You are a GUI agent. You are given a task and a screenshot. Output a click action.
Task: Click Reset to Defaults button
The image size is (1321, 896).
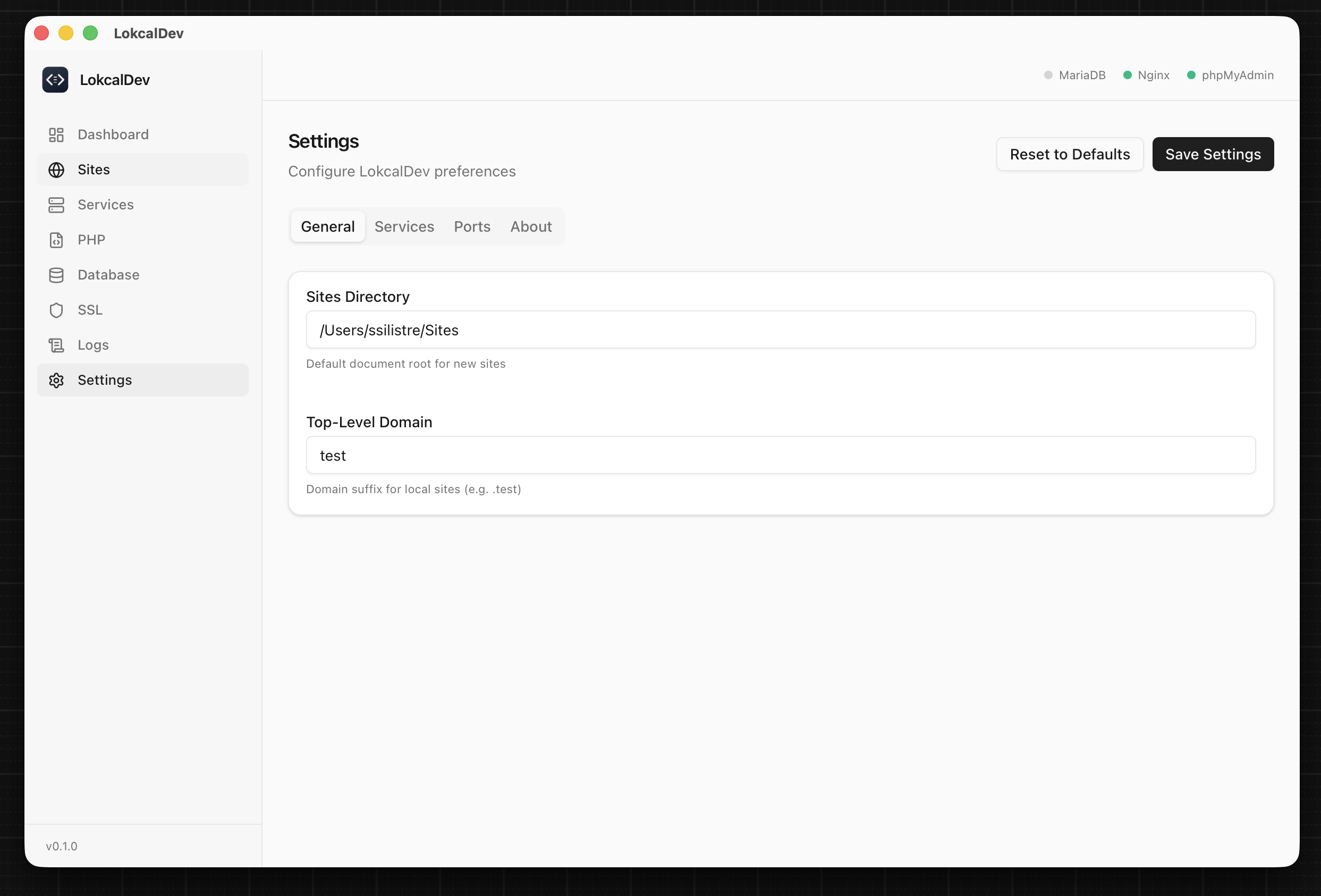1069,154
